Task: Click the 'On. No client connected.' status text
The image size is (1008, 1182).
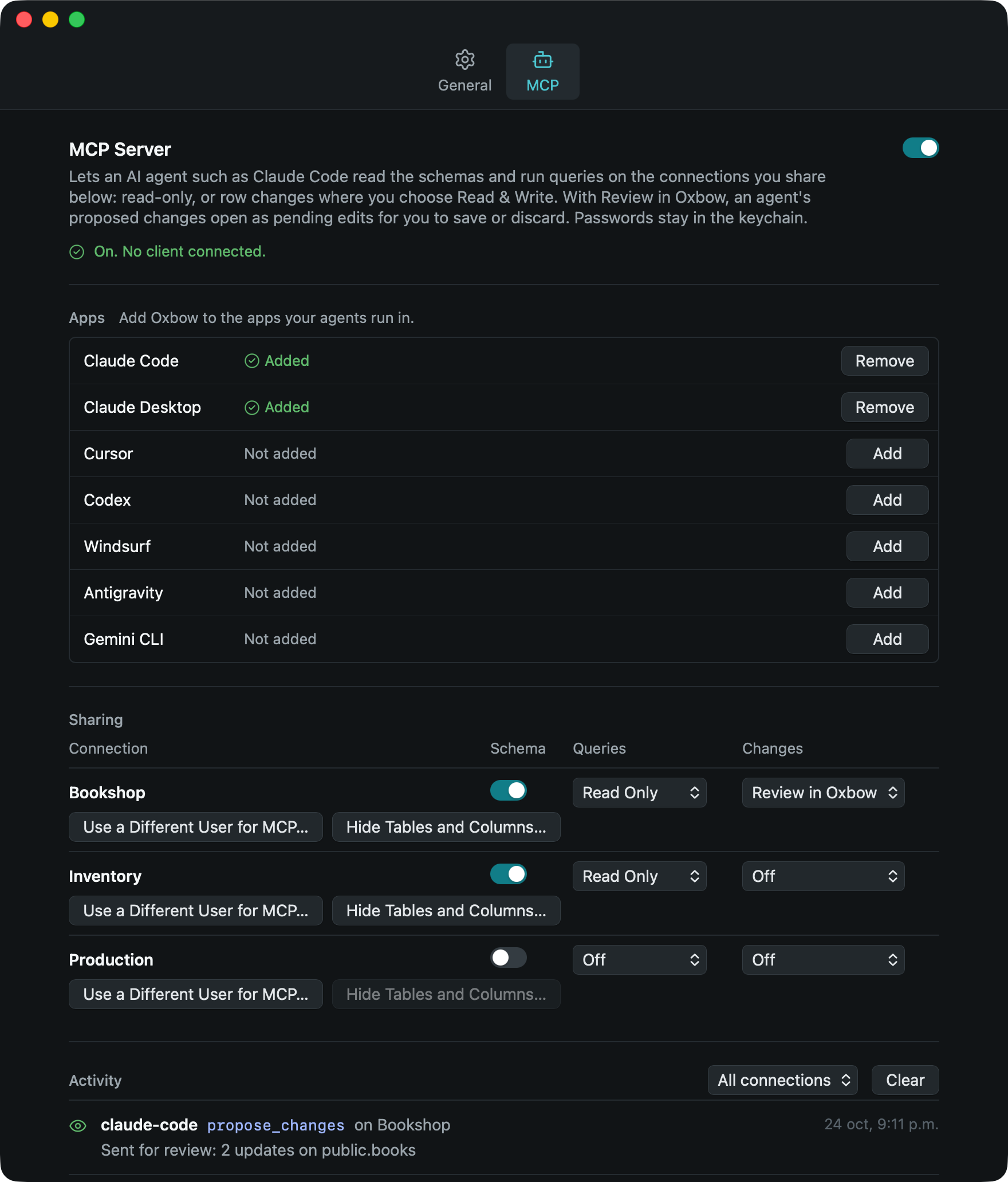Action: [180, 251]
